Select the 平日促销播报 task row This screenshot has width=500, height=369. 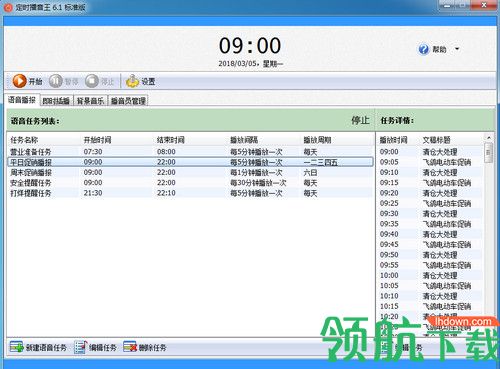[190, 162]
